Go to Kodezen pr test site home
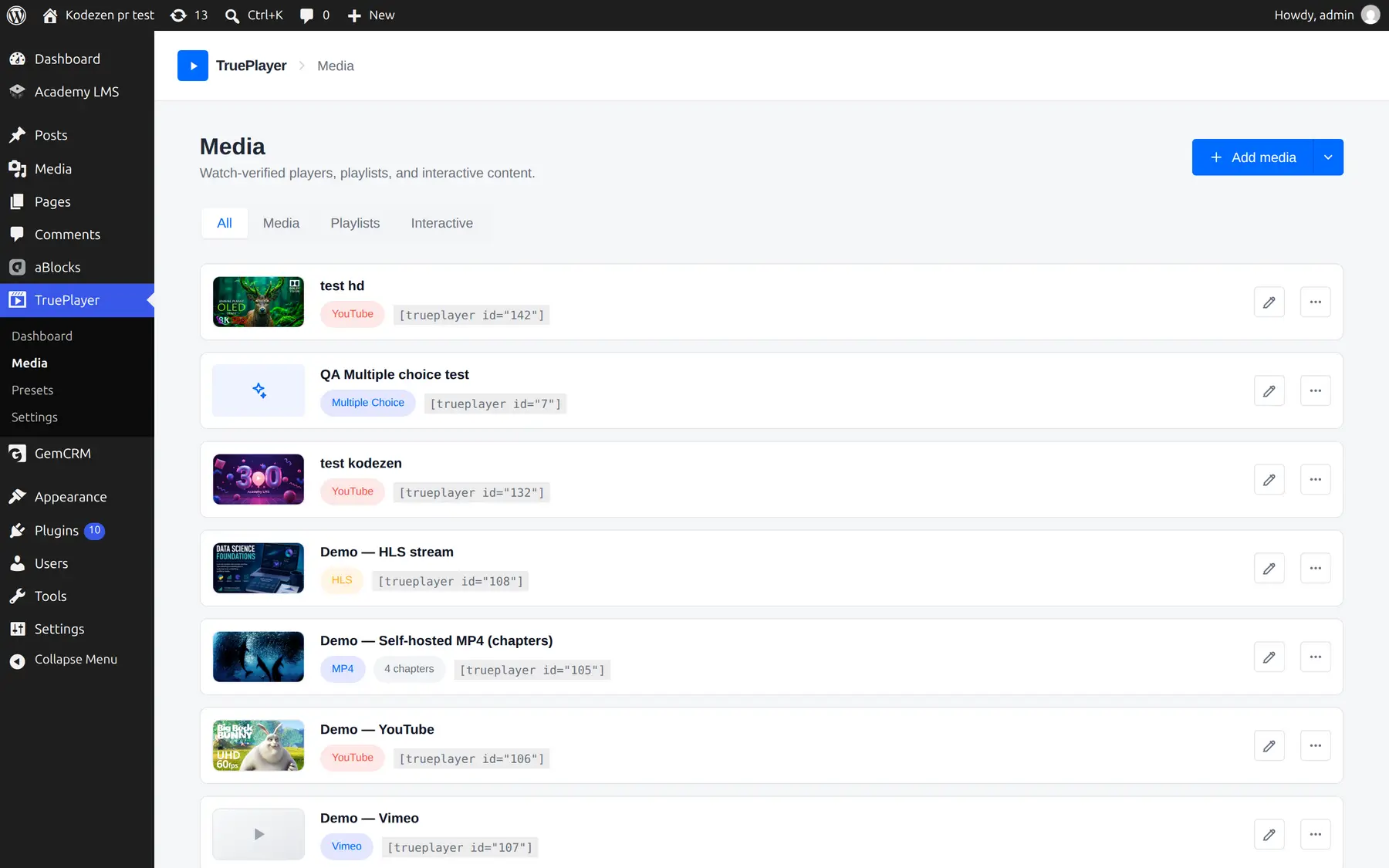The height and width of the screenshot is (868, 1389). point(98,15)
